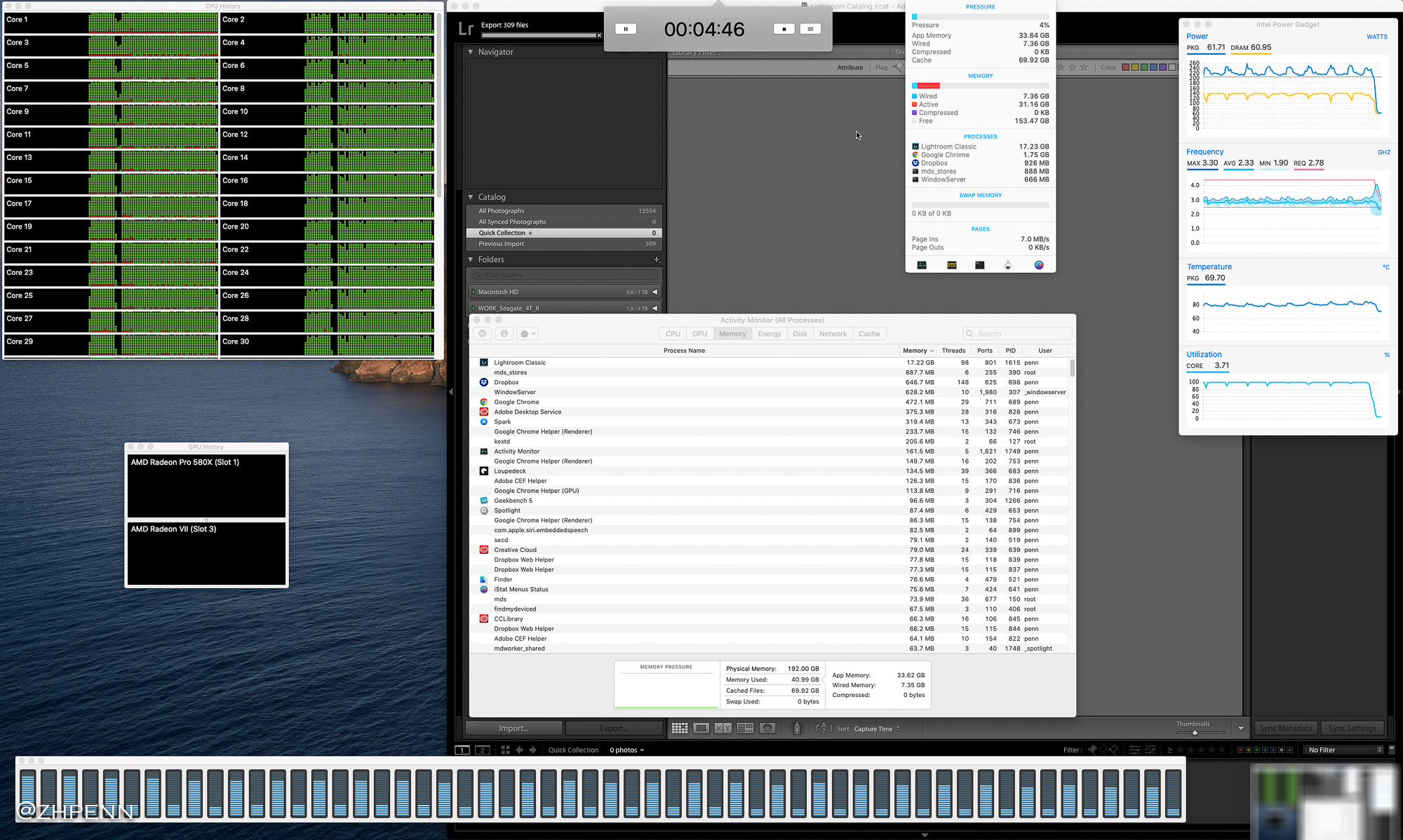1403x840 pixels.
Task: Toggle the sort direction A-Z icon
Action: coord(824,729)
